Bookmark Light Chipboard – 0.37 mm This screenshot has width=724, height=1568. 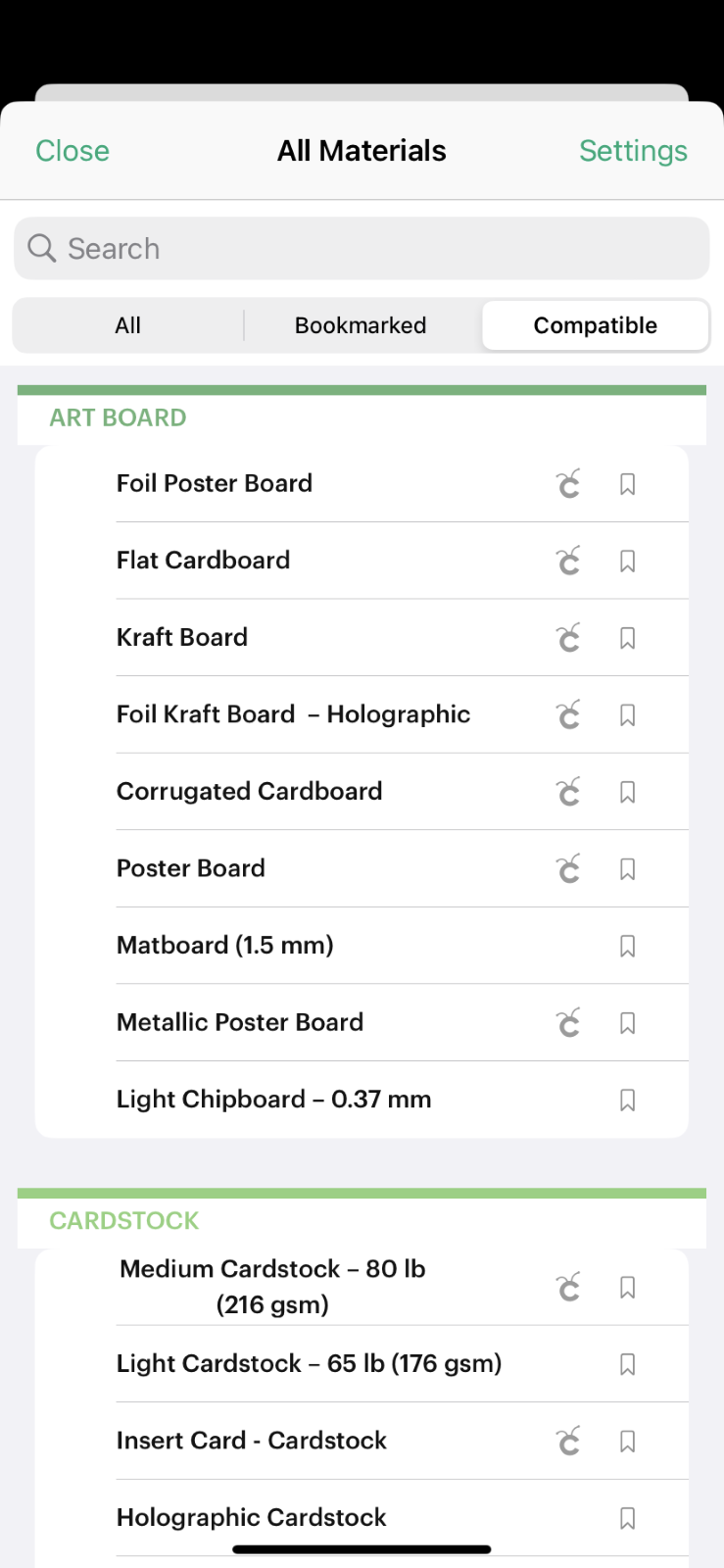628,1101
